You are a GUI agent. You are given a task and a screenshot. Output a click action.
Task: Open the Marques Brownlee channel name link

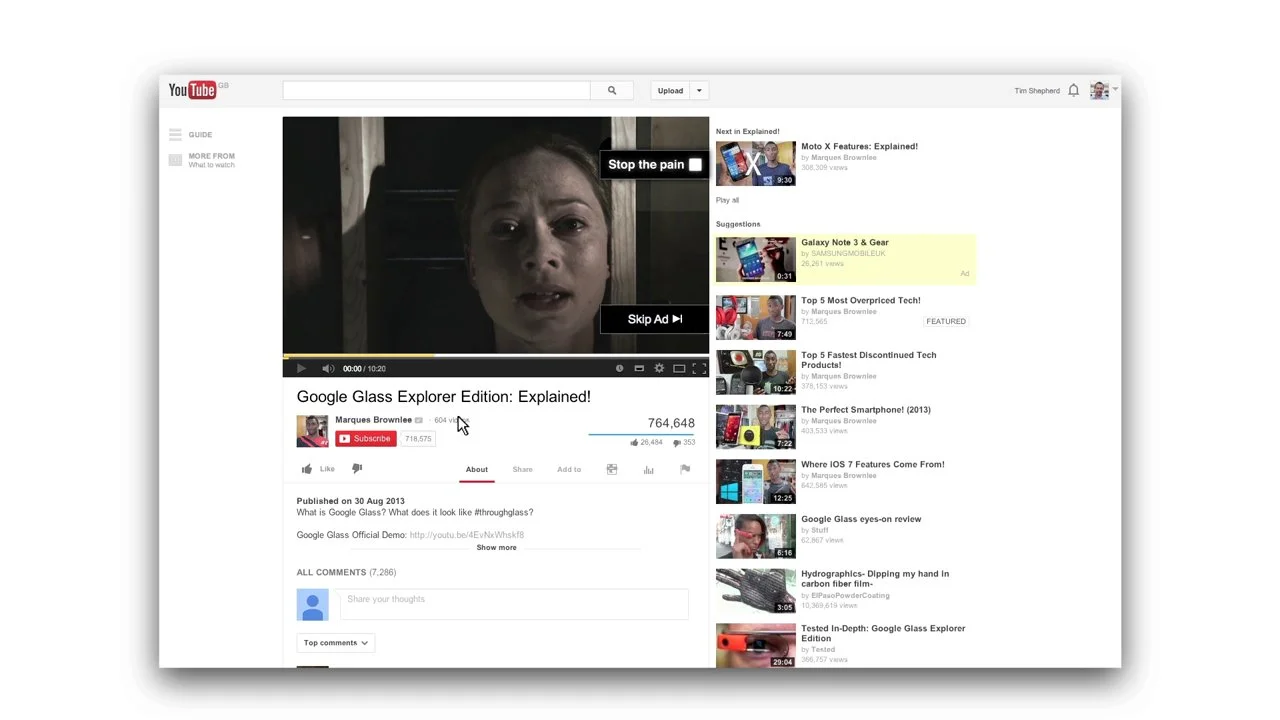pyautogui.click(x=373, y=420)
